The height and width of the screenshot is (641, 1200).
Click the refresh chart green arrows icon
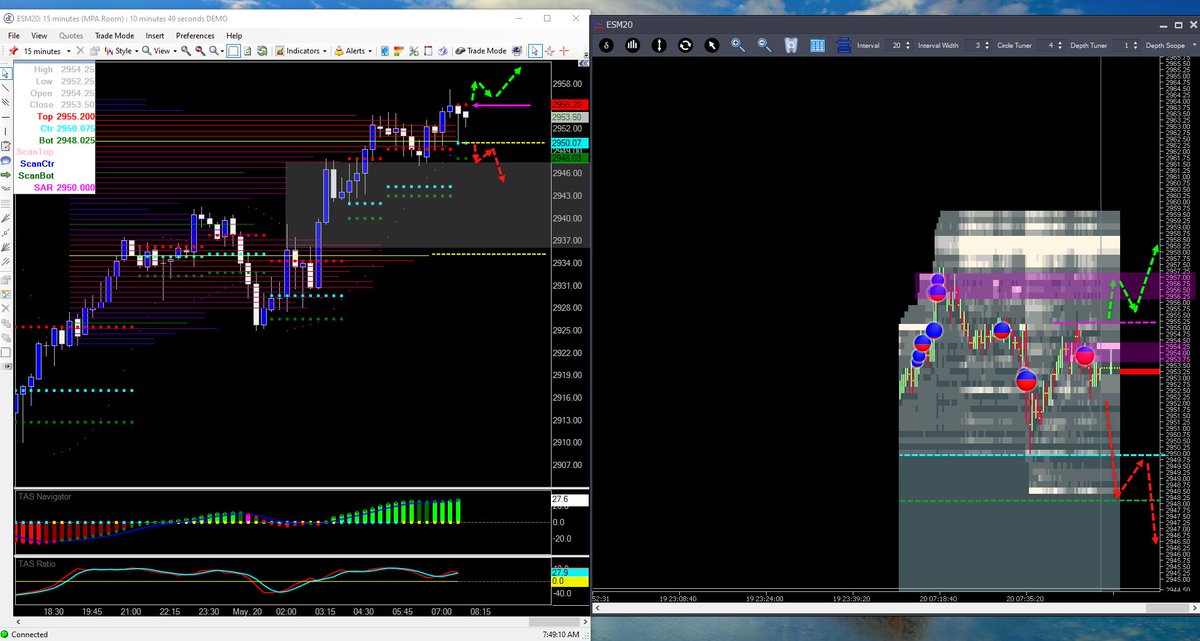262,50
